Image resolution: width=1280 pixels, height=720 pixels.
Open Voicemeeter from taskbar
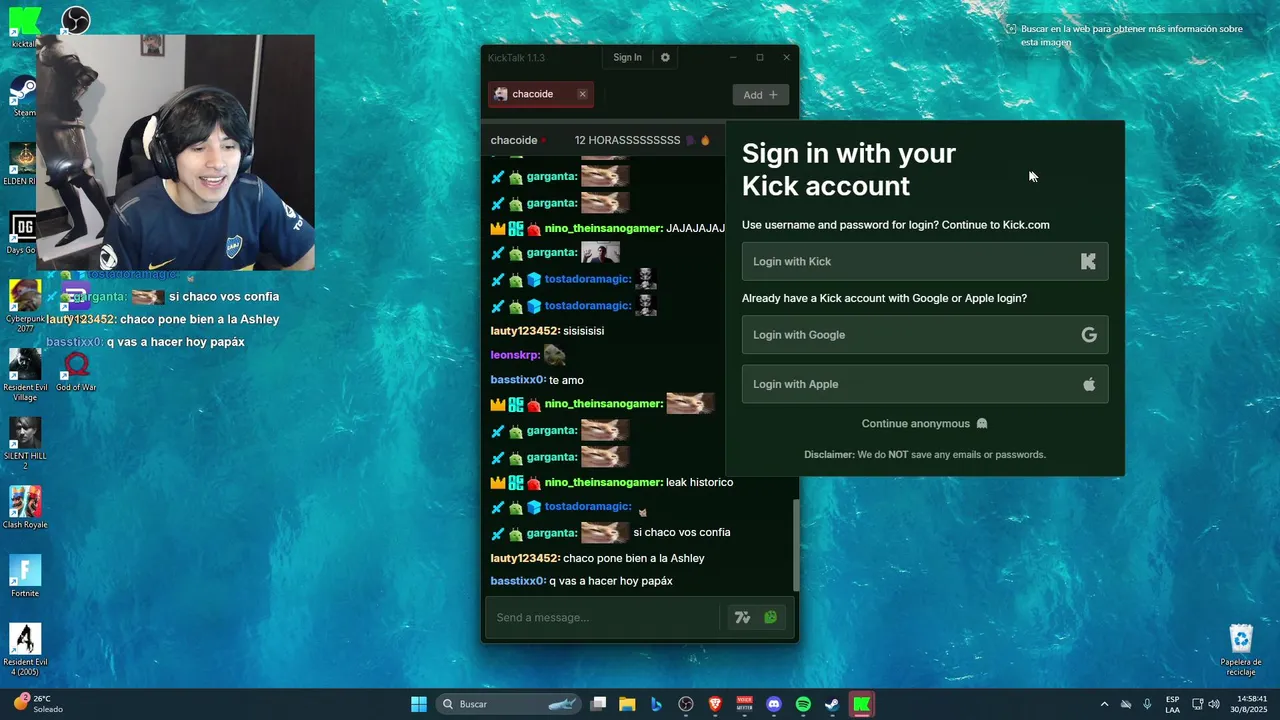pyautogui.click(x=744, y=704)
